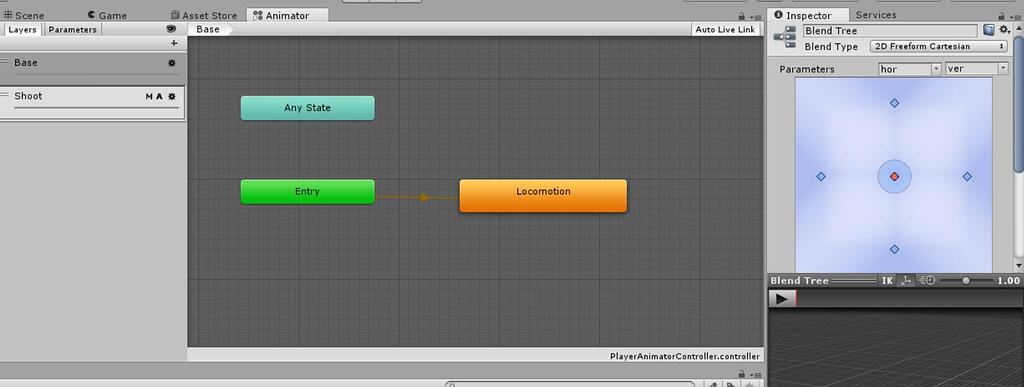
Task: Select the Locomotion state node
Action: (x=543, y=196)
